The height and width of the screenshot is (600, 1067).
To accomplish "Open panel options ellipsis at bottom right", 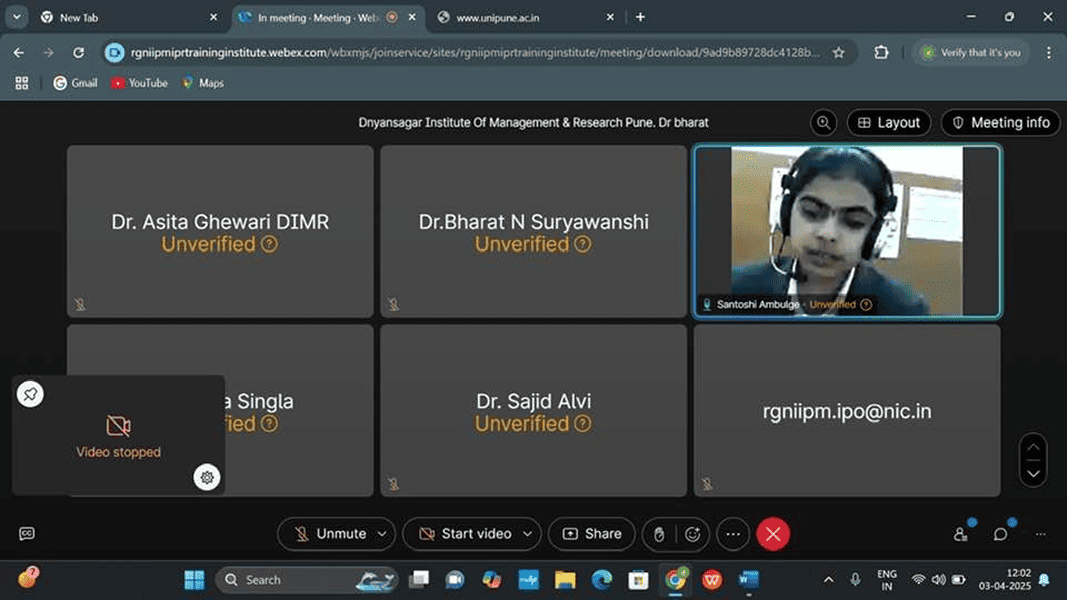I will (x=1040, y=535).
